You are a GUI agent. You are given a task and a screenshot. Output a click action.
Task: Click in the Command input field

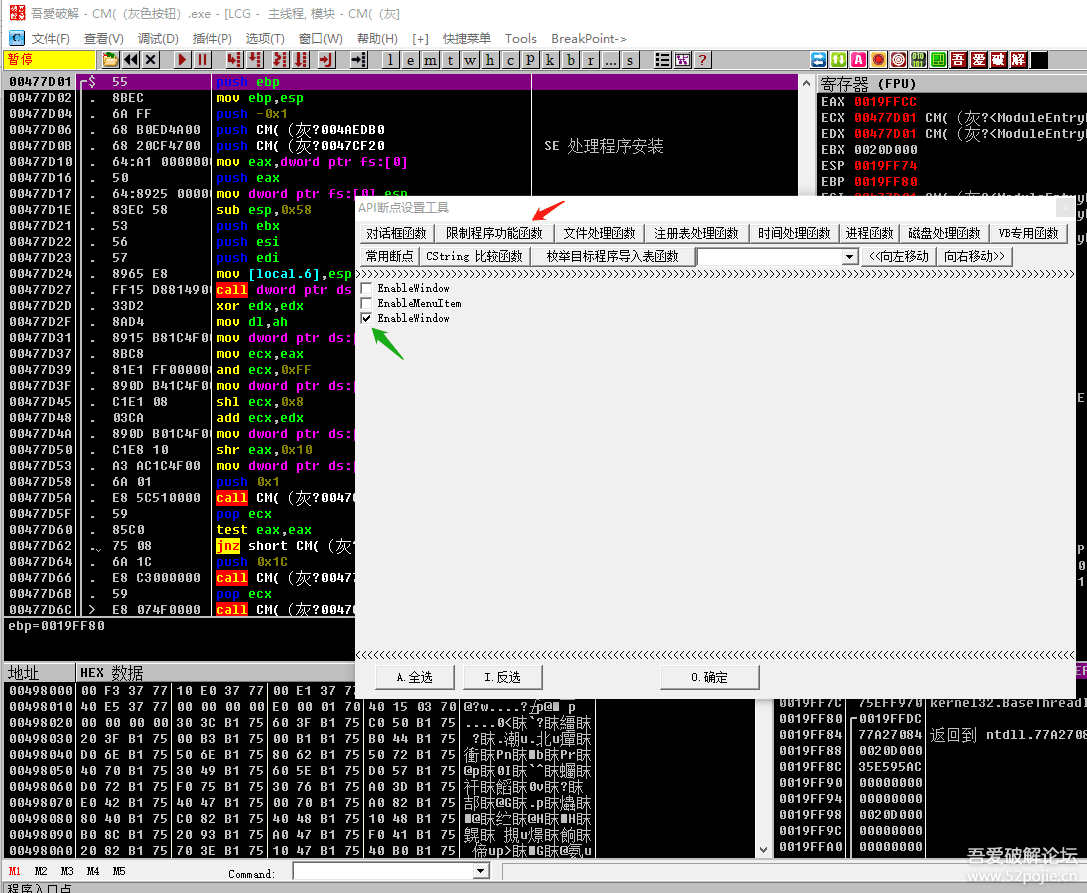click(x=382, y=872)
